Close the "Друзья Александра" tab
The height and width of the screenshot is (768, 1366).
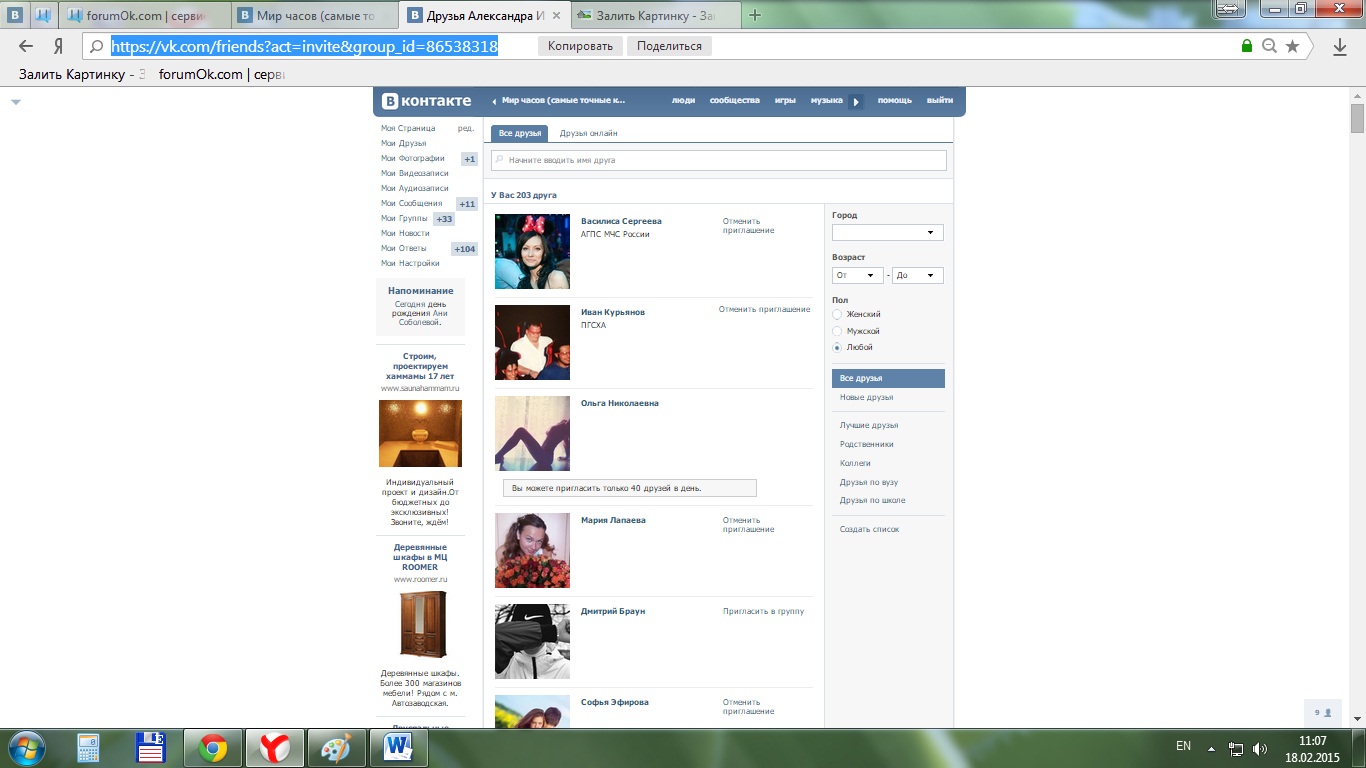pos(557,16)
